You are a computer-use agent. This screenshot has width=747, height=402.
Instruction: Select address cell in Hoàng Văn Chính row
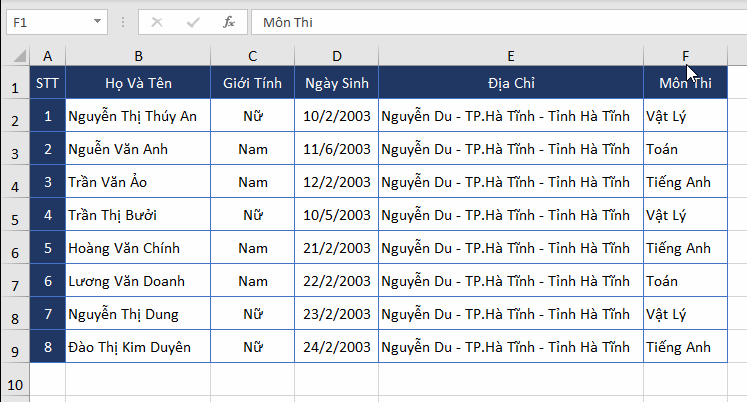(x=511, y=248)
